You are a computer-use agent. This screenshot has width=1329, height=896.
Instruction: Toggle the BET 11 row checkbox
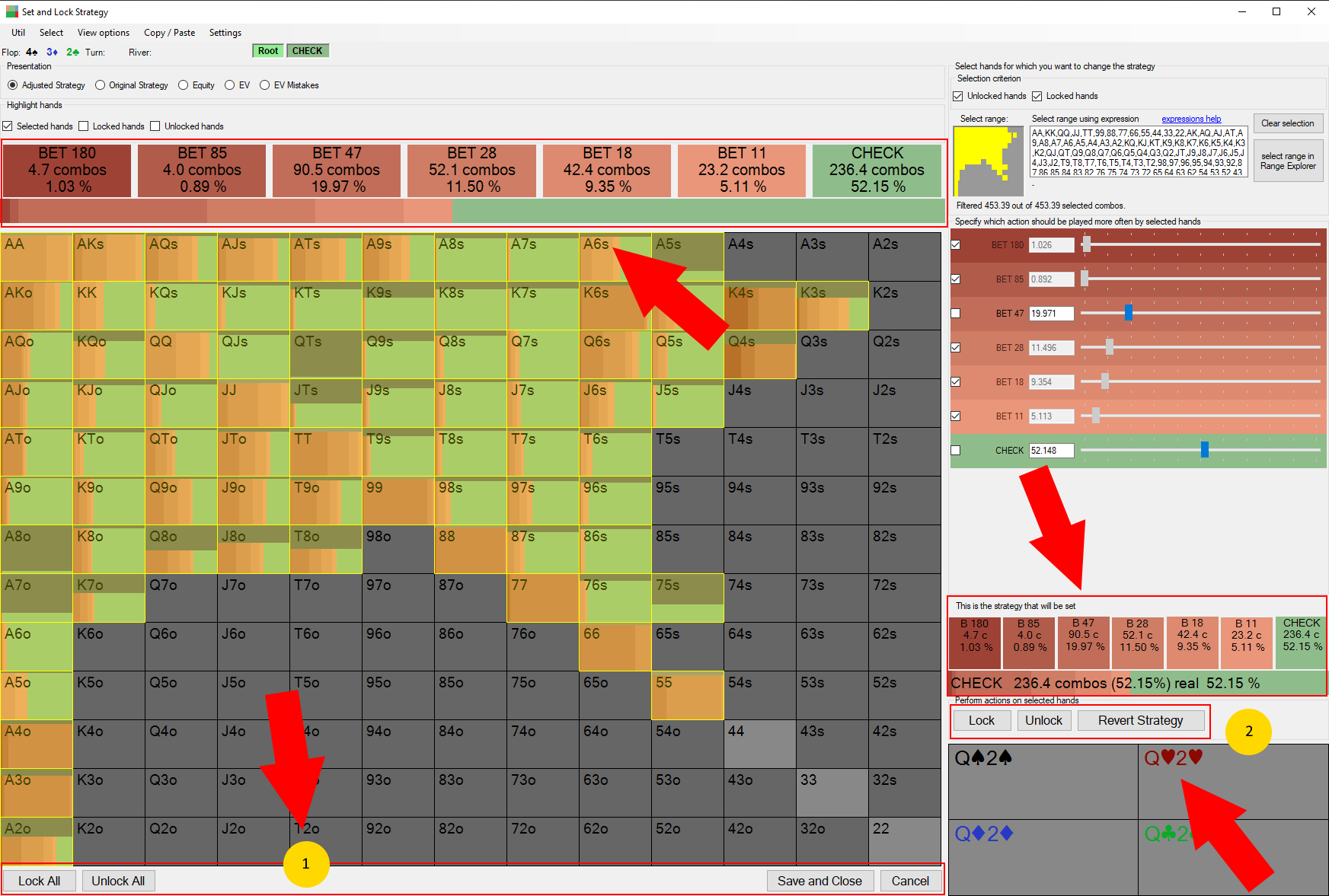tap(956, 416)
